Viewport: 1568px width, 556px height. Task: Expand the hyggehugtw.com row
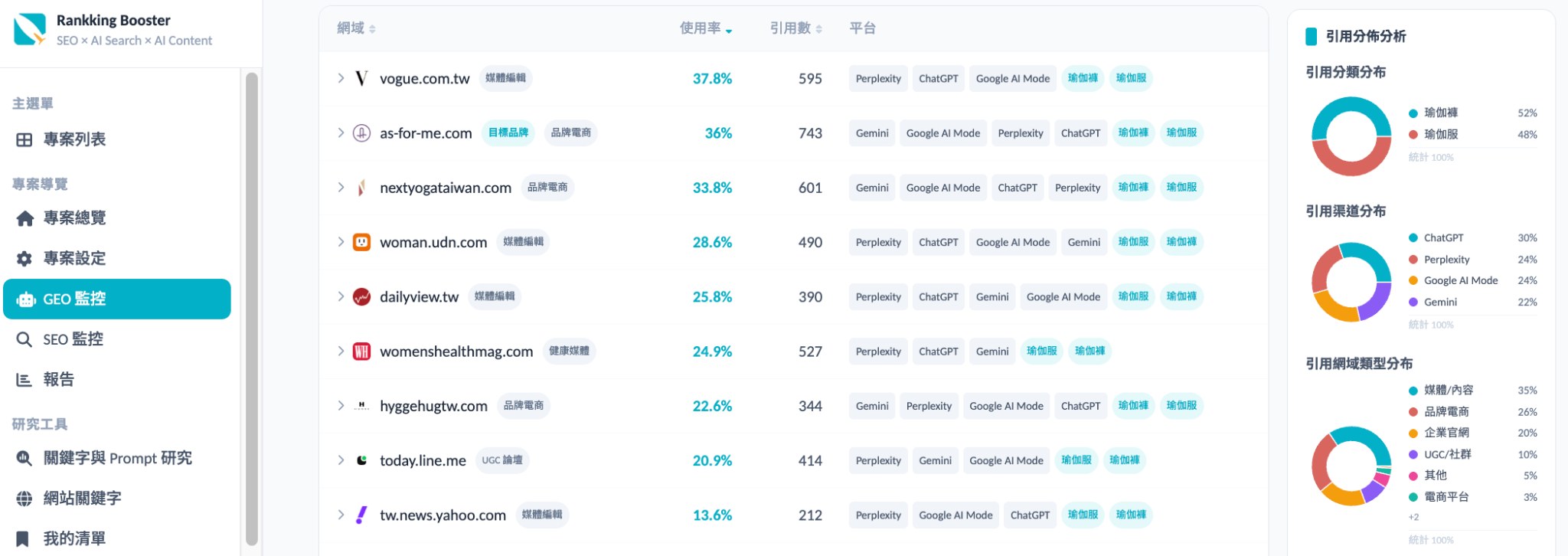tap(341, 406)
